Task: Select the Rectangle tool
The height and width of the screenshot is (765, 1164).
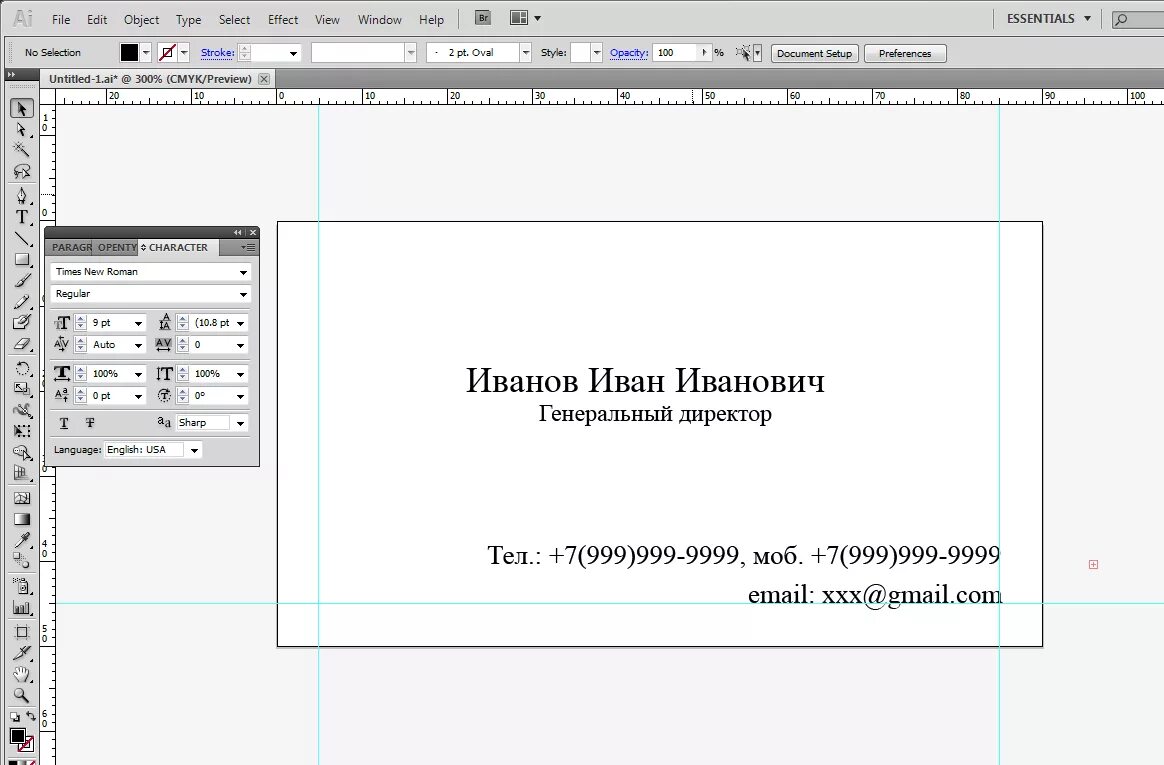Action: (x=22, y=260)
